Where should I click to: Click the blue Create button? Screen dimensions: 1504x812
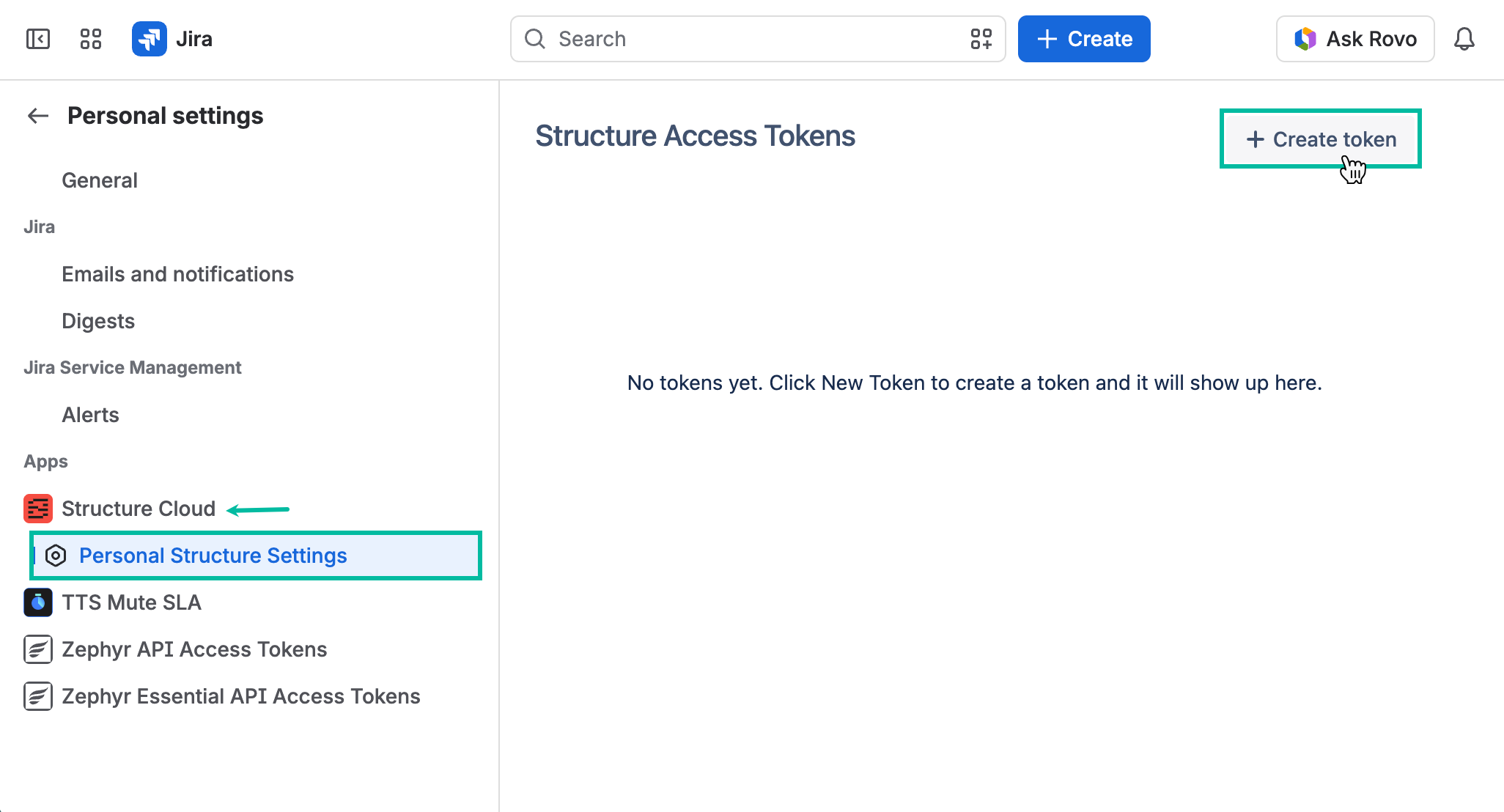point(1084,39)
